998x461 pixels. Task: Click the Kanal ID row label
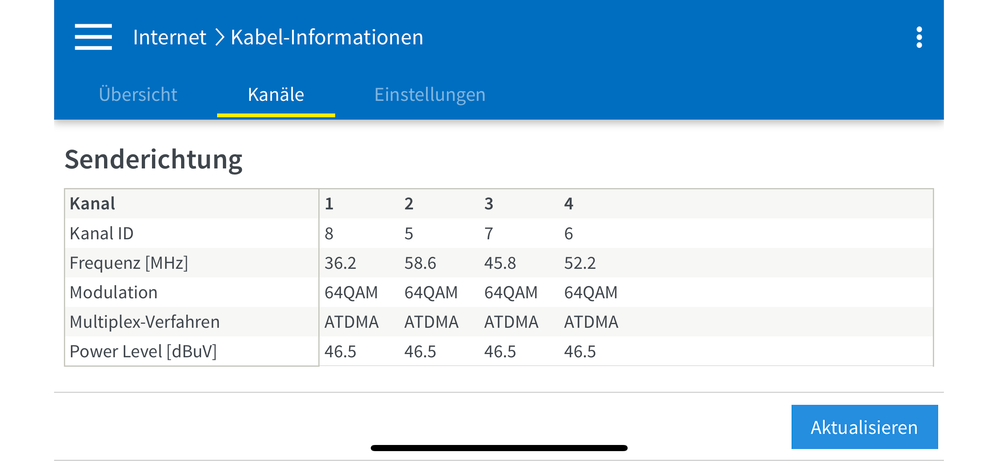tap(101, 233)
